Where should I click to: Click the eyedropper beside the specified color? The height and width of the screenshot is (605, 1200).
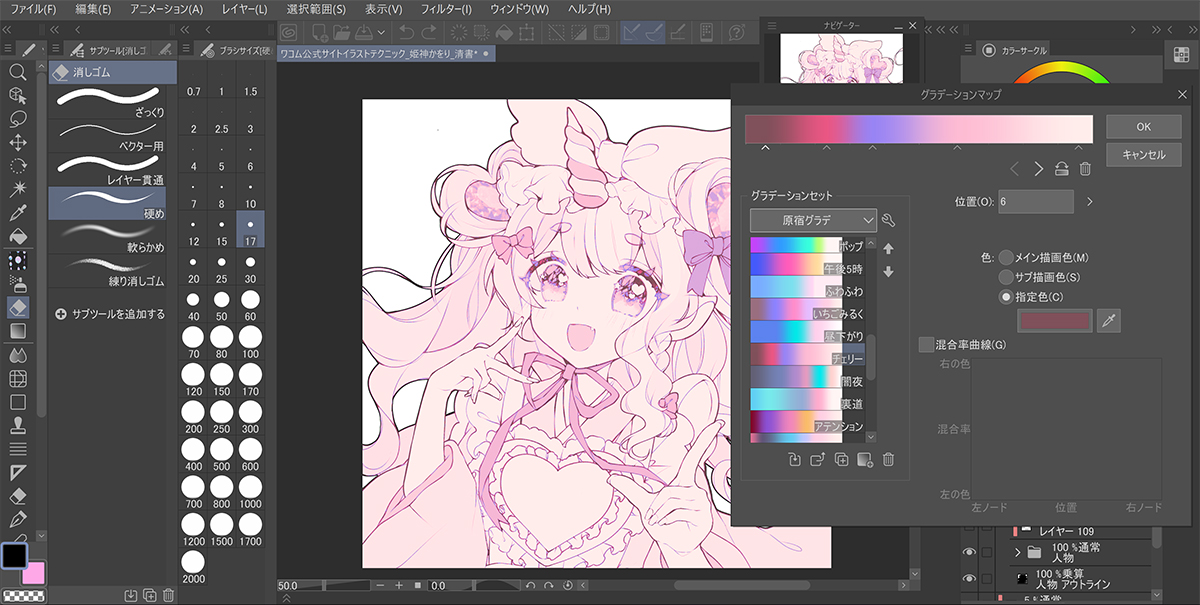(1107, 320)
